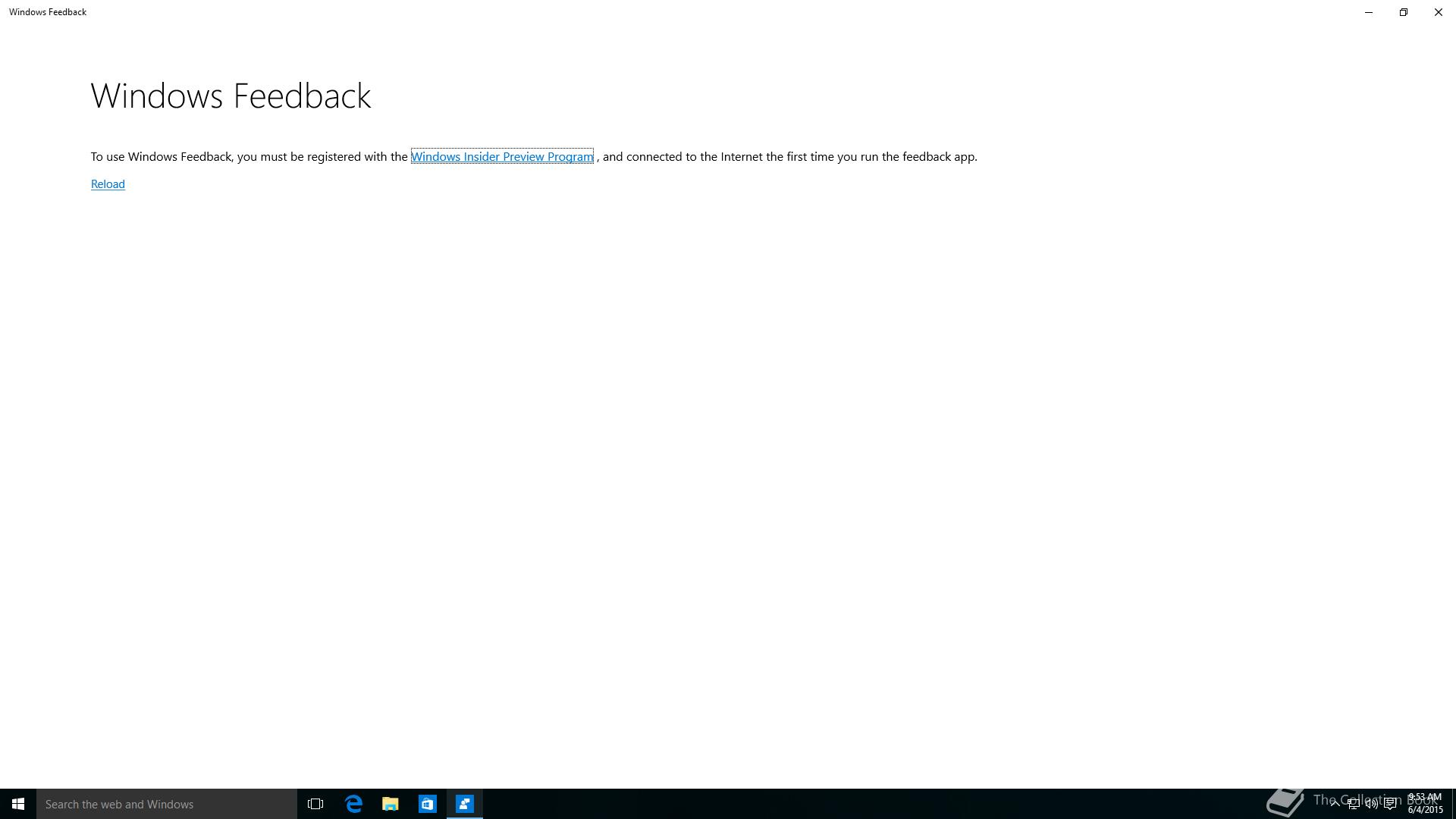Open the network status tray icon
Viewport: 1456px width, 819px height.
(x=1353, y=804)
